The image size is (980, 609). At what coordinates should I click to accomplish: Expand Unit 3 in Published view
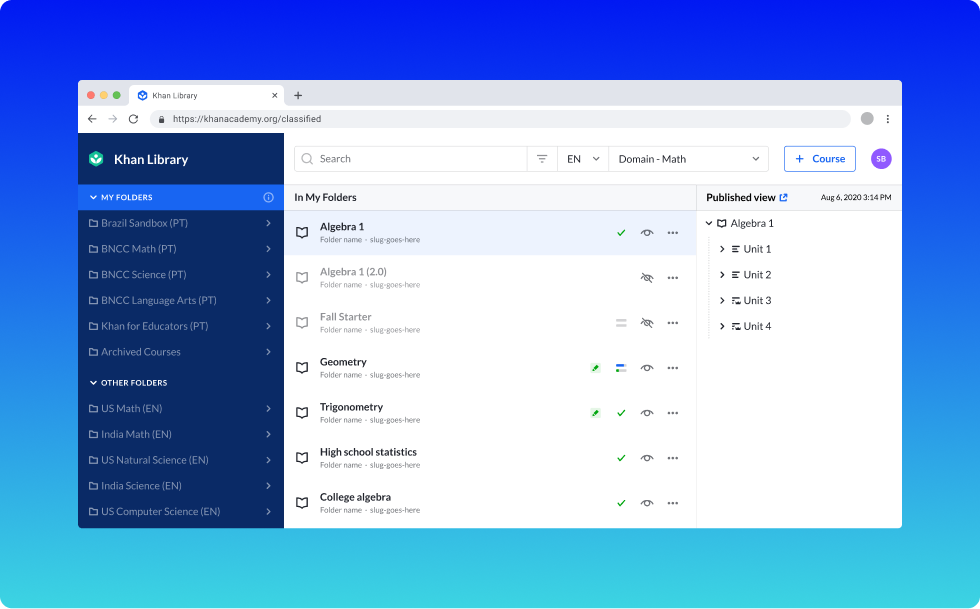pos(722,300)
